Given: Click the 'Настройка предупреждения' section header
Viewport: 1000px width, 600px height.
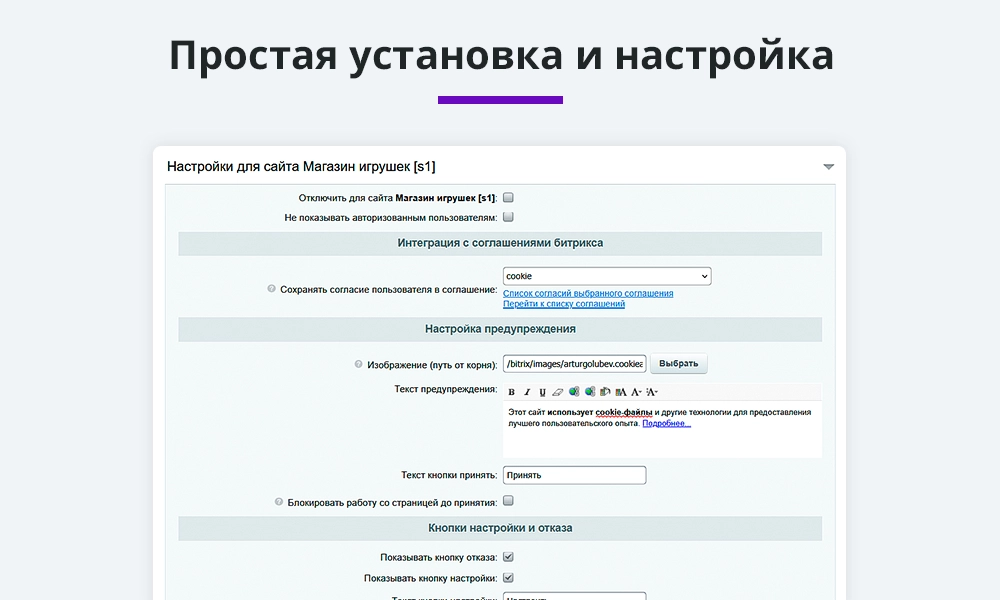Looking at the screenshot, I should 500,329.
